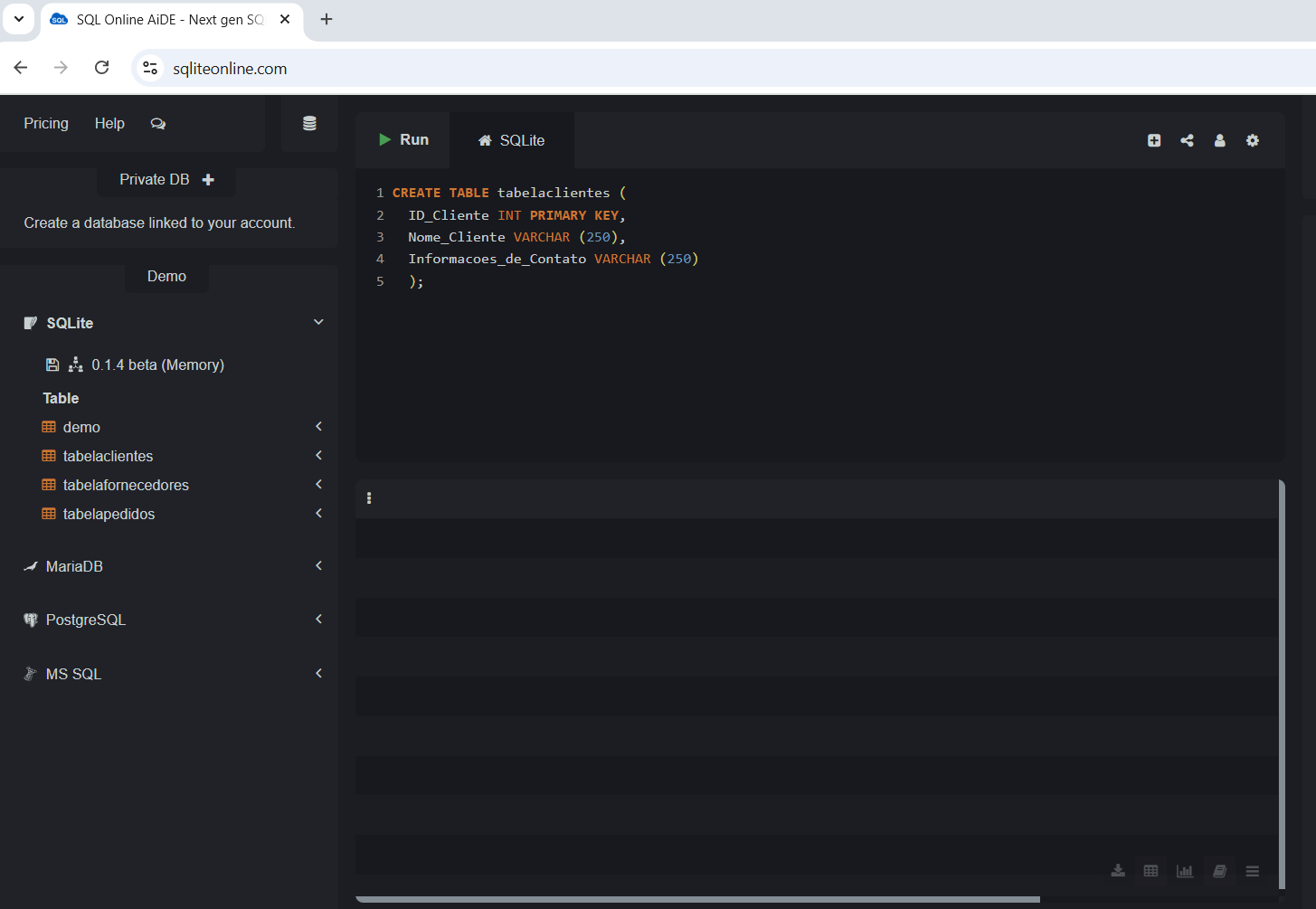Click the Table heading
The image size is (1316, 909).
[61, 398]
